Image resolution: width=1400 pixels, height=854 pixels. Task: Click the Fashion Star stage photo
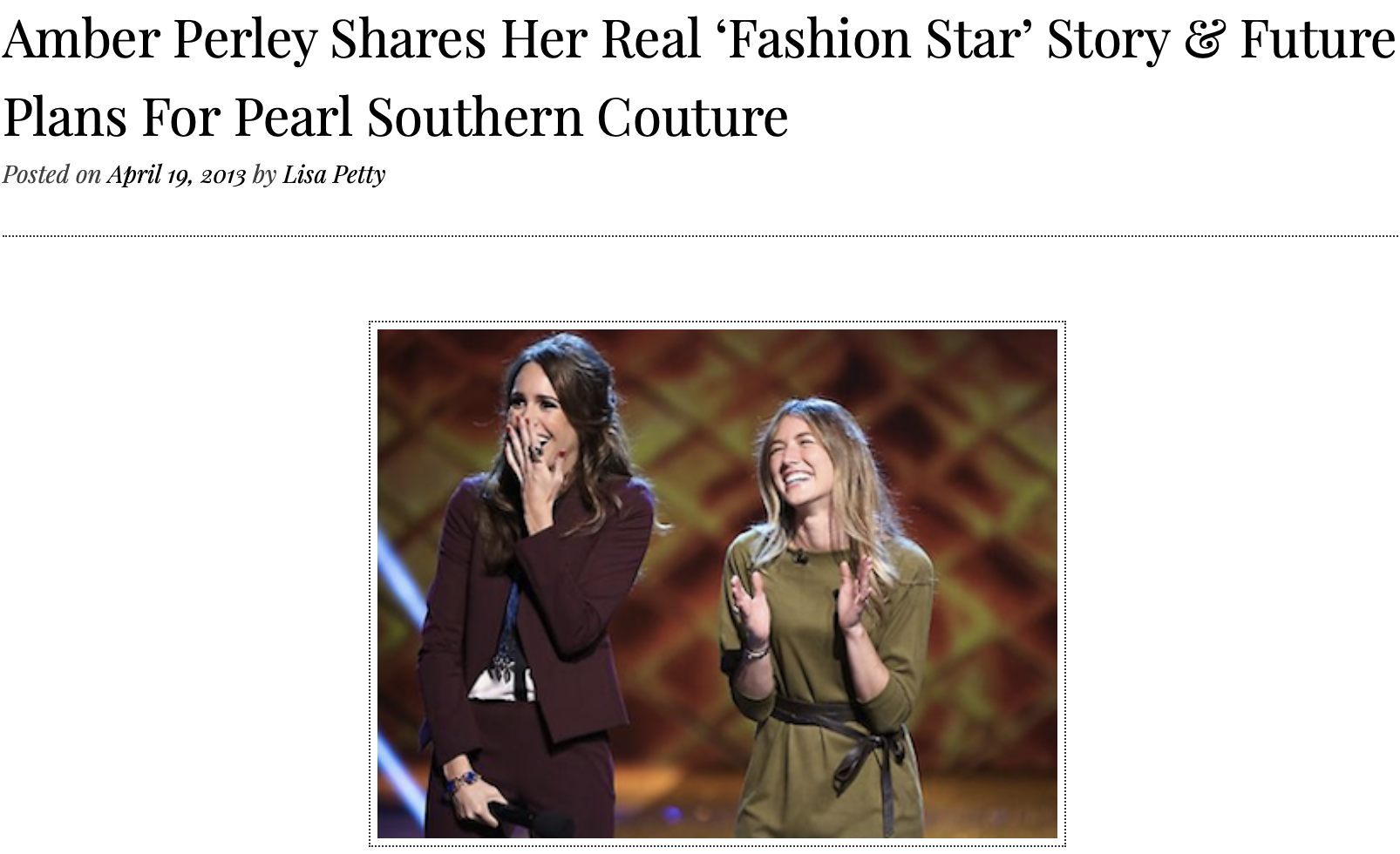pos(717,583)
